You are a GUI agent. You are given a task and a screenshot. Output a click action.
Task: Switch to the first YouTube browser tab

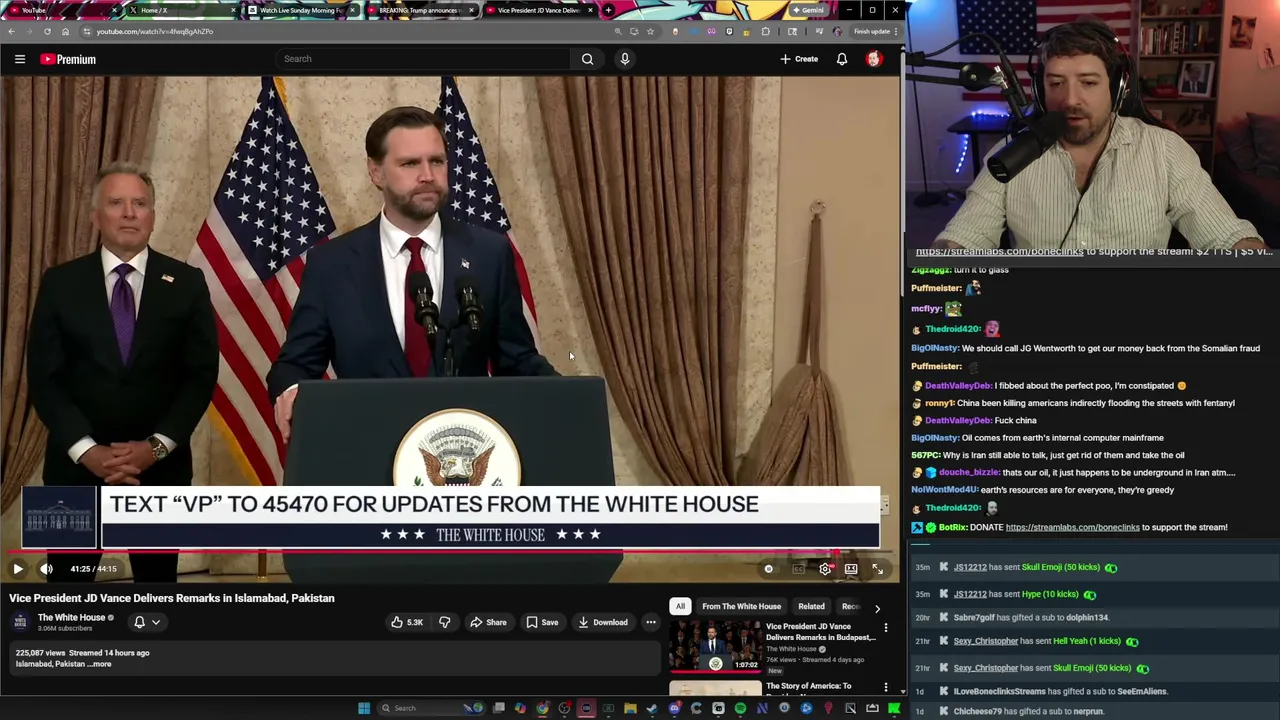click(63, 10)
